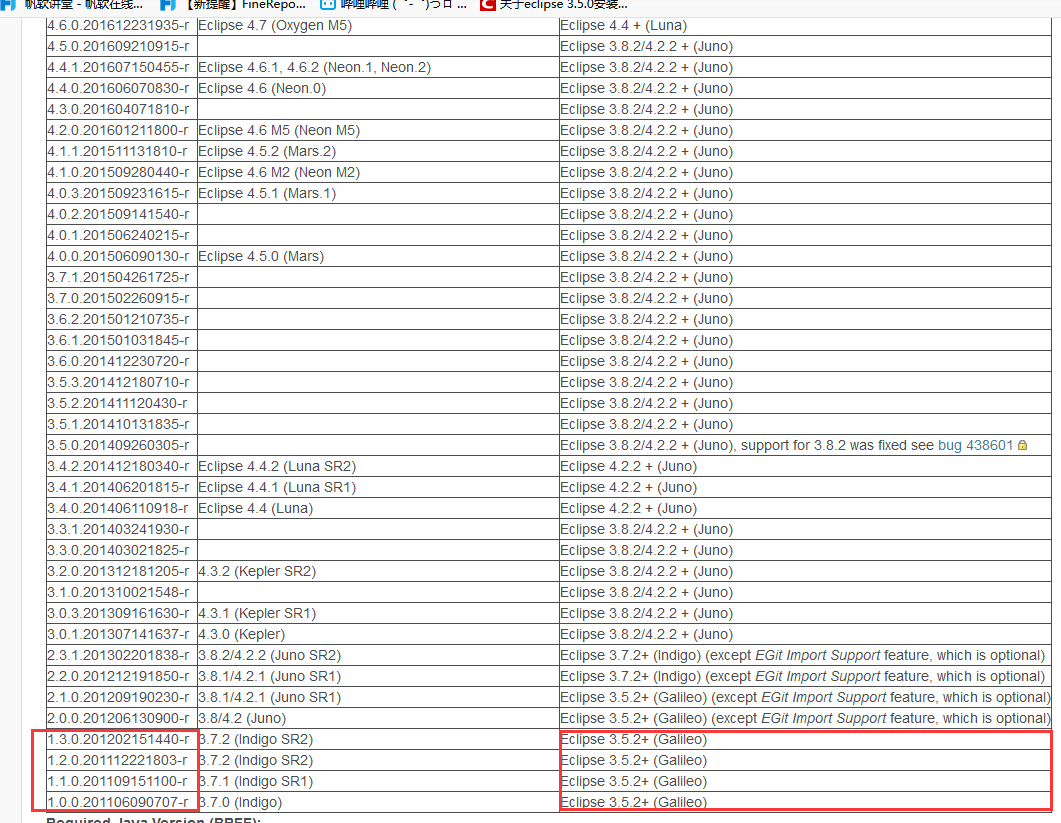
Task: Select version cell 3.7.0.201502260915-r
Action: [x=122, y=298]
